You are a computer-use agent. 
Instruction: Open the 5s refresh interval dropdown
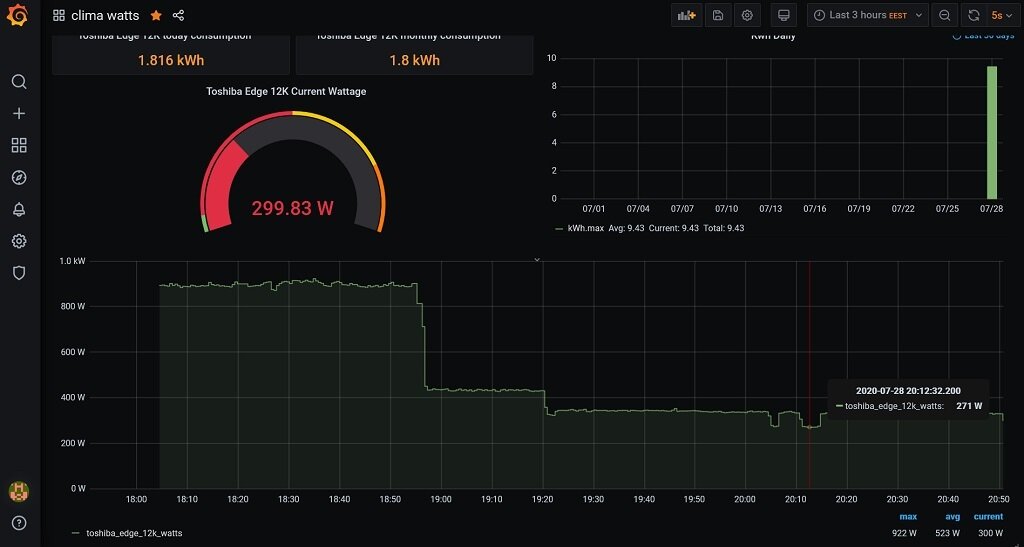pos(1002,15)
